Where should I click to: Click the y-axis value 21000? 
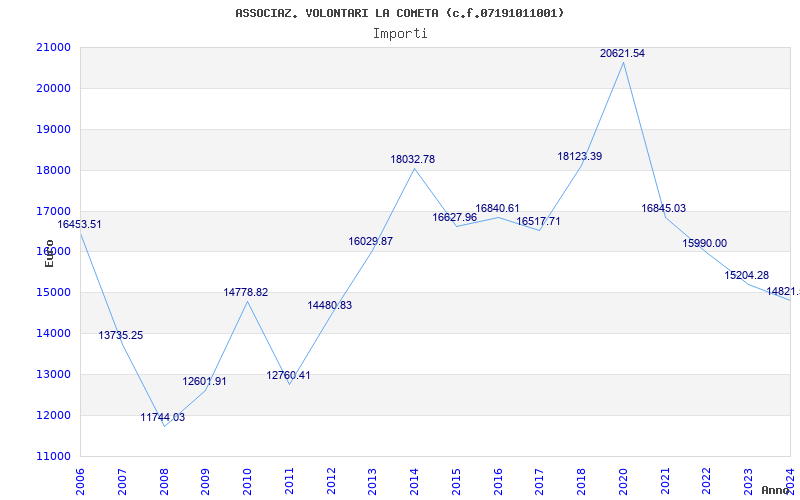pos(53,47)
